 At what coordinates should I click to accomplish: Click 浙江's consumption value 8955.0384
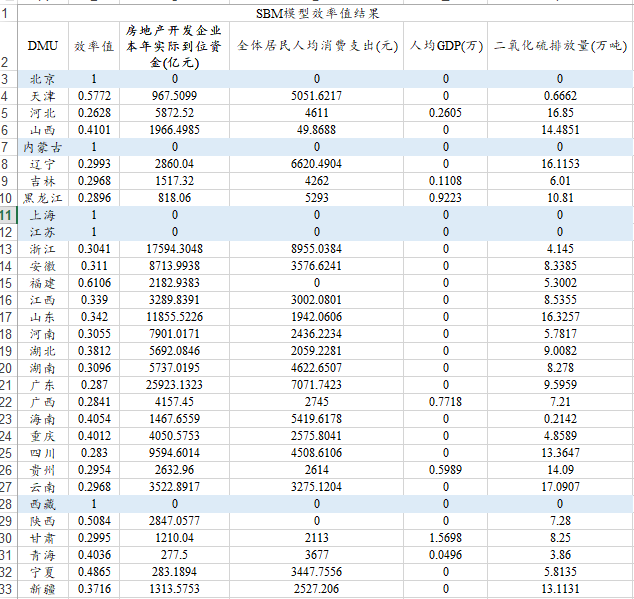tap(318, 249)
